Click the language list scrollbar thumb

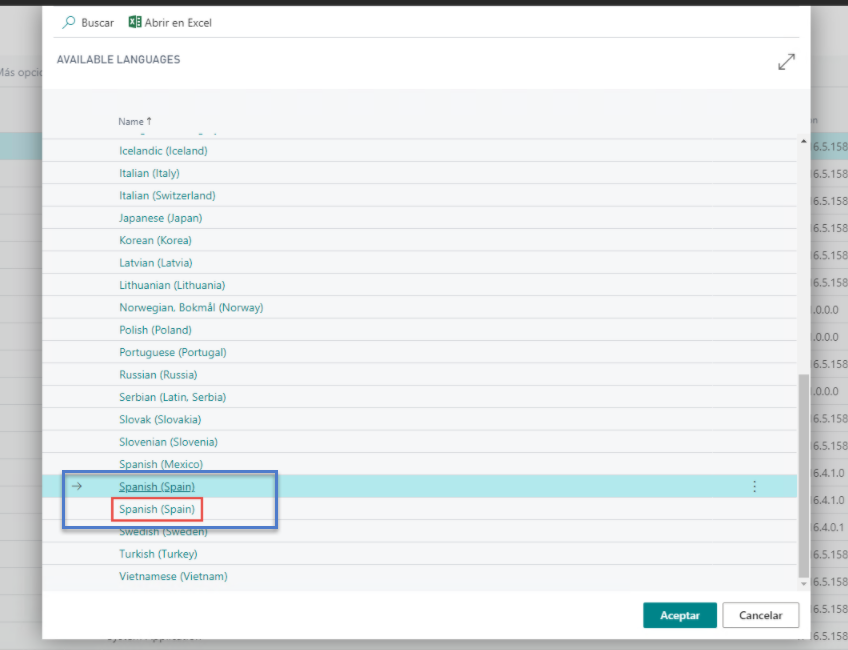[x=804, y=476]
